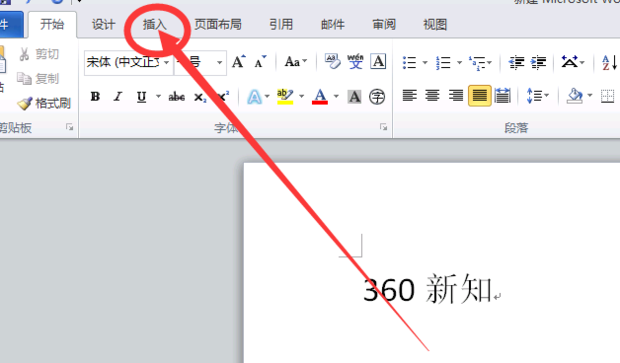The width and height of the screenshot is (620, 363).
Task: Apply red font color
Action: 320,96
